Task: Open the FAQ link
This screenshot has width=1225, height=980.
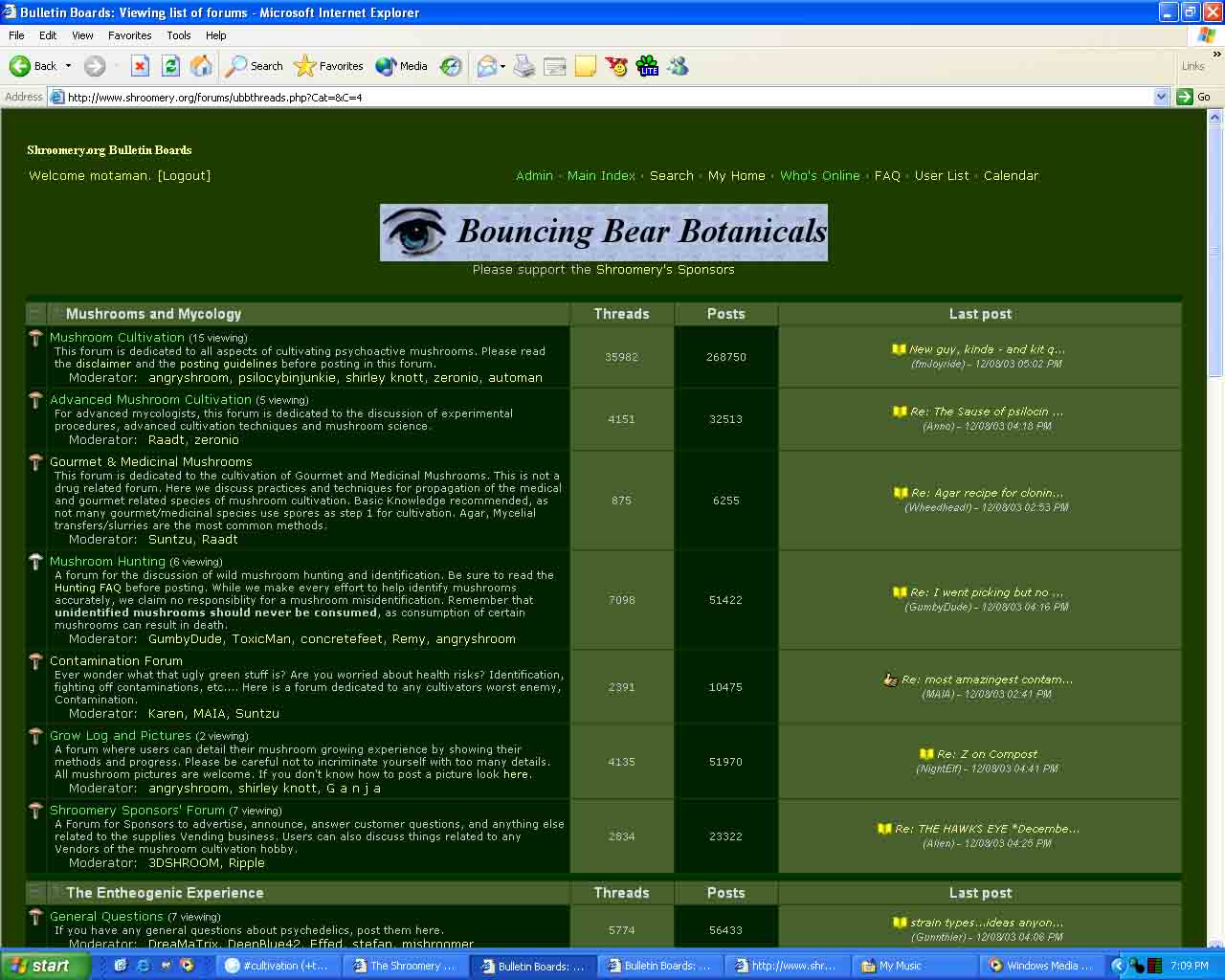Action: [x=887, y=176]
